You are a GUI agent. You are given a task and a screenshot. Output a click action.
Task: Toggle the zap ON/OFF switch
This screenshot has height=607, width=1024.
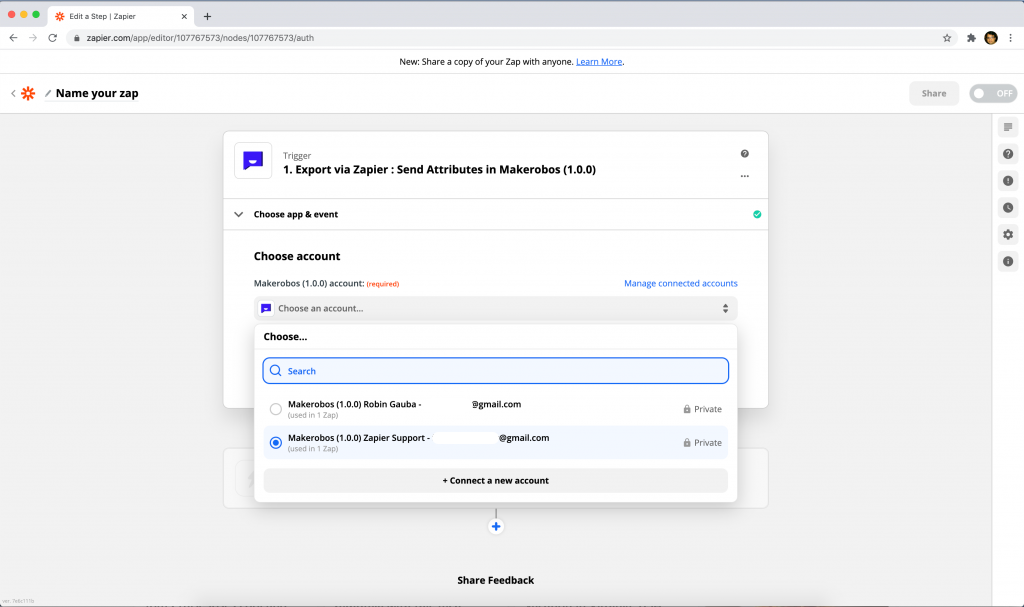coord(993,93)
